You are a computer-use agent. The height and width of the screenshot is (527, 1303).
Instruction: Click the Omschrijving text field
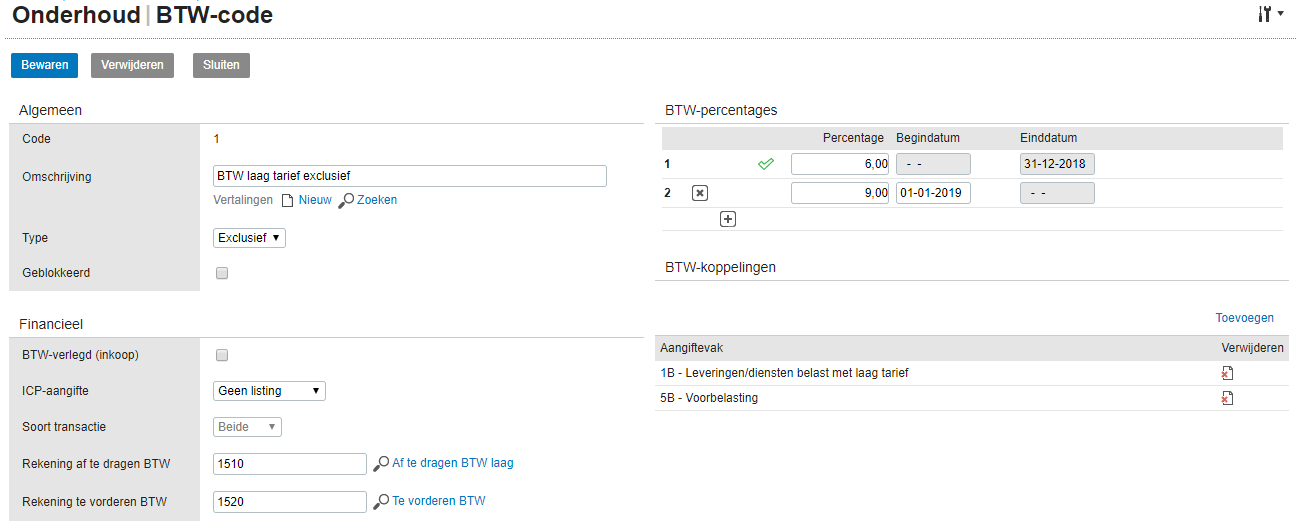click(410, 176)
